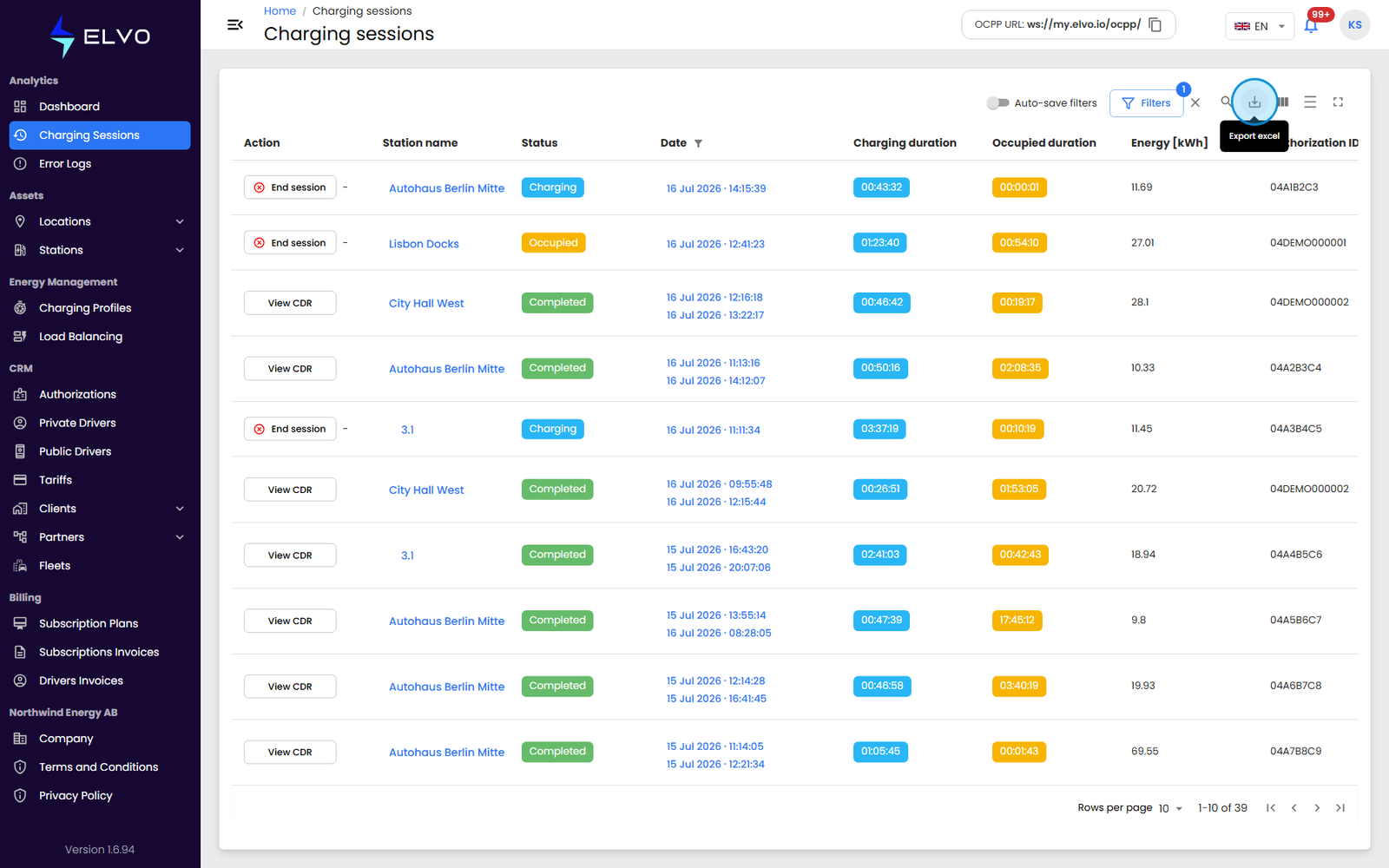
Task: Go to next page of results
Action: click(1317, 808)
